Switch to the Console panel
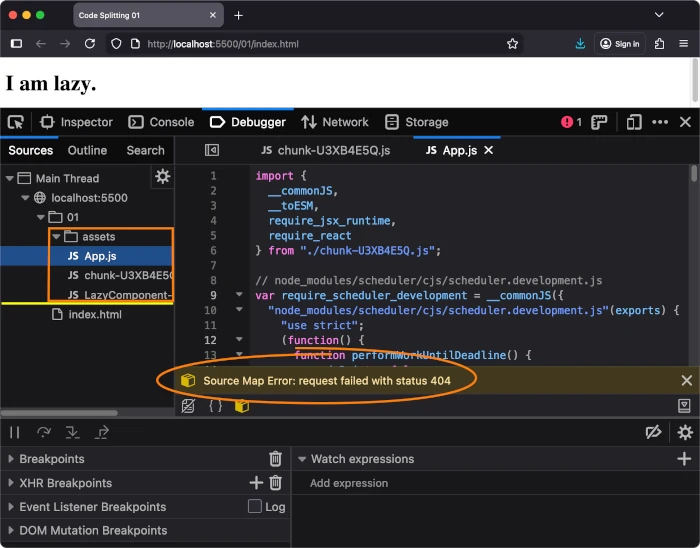The width and height of the screenshot is (700, 548). pyautogui.click(x=161, y=122)
